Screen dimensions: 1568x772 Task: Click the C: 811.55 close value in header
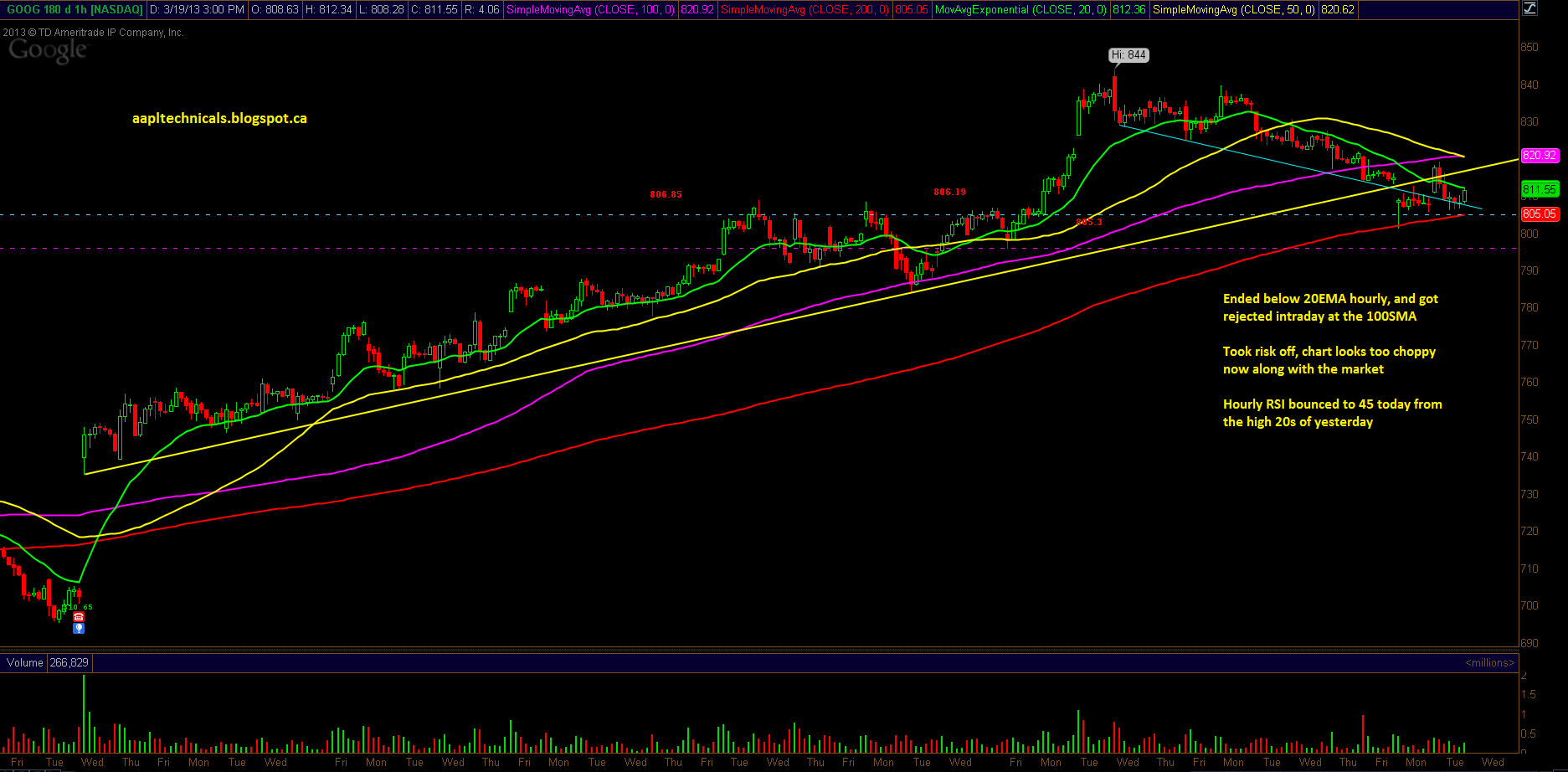[434, 10]
